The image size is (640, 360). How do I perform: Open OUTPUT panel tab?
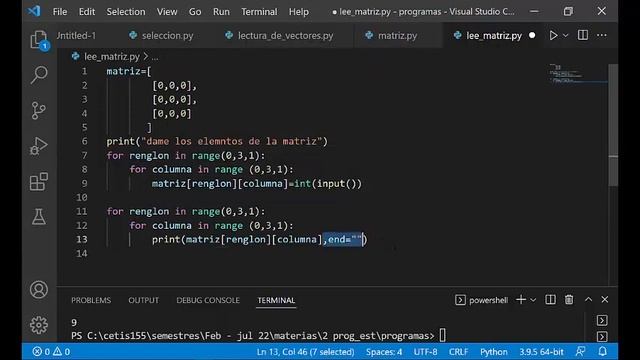pos(143,300)
